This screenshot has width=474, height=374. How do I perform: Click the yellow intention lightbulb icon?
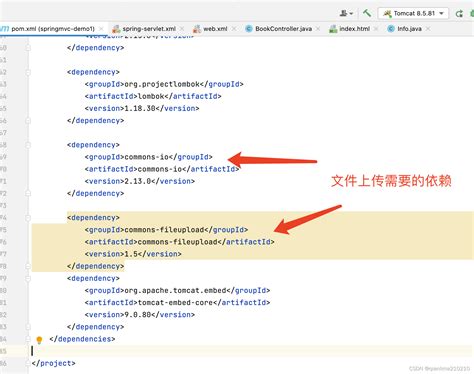pyautogui.click(x=39, y=340)
